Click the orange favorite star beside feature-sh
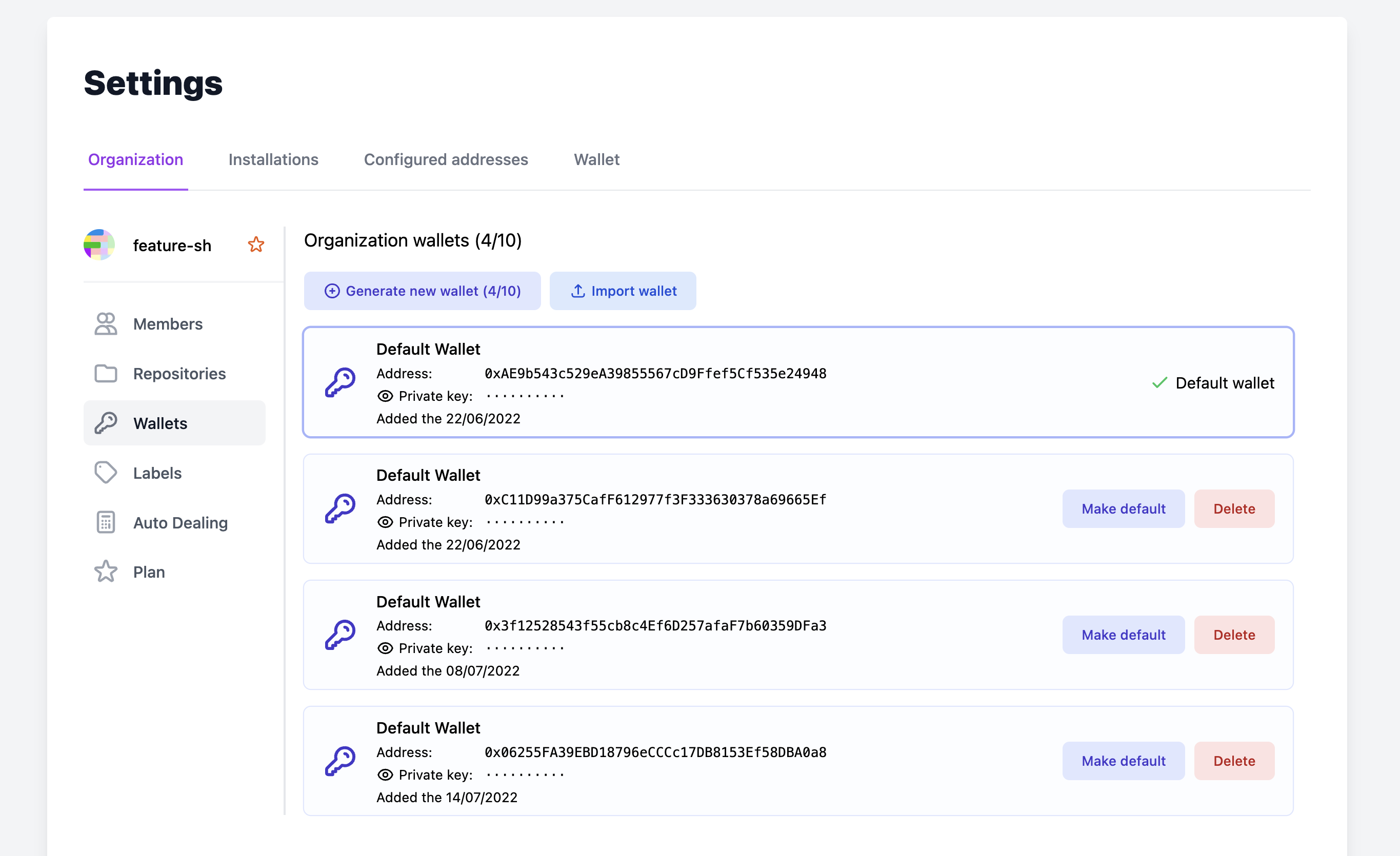The image size is (1400, 856). tap(256, 245)
